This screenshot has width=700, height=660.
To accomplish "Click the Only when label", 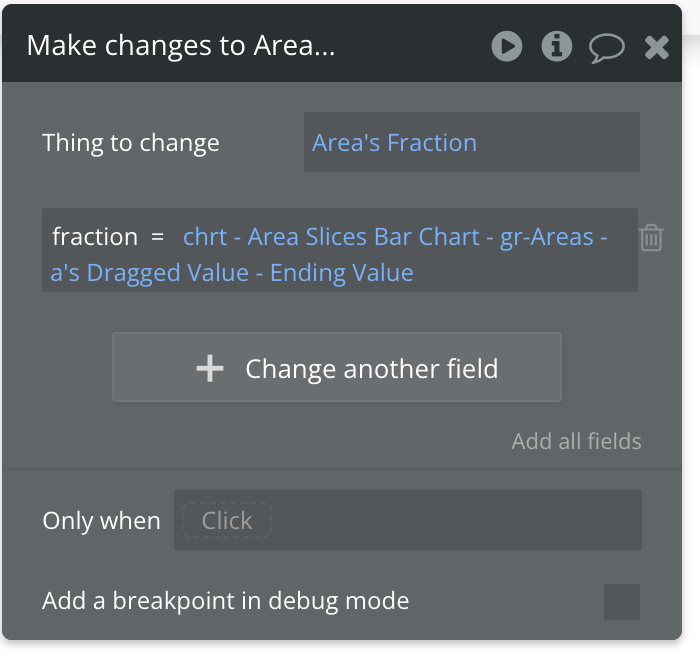I will point(101,521).
